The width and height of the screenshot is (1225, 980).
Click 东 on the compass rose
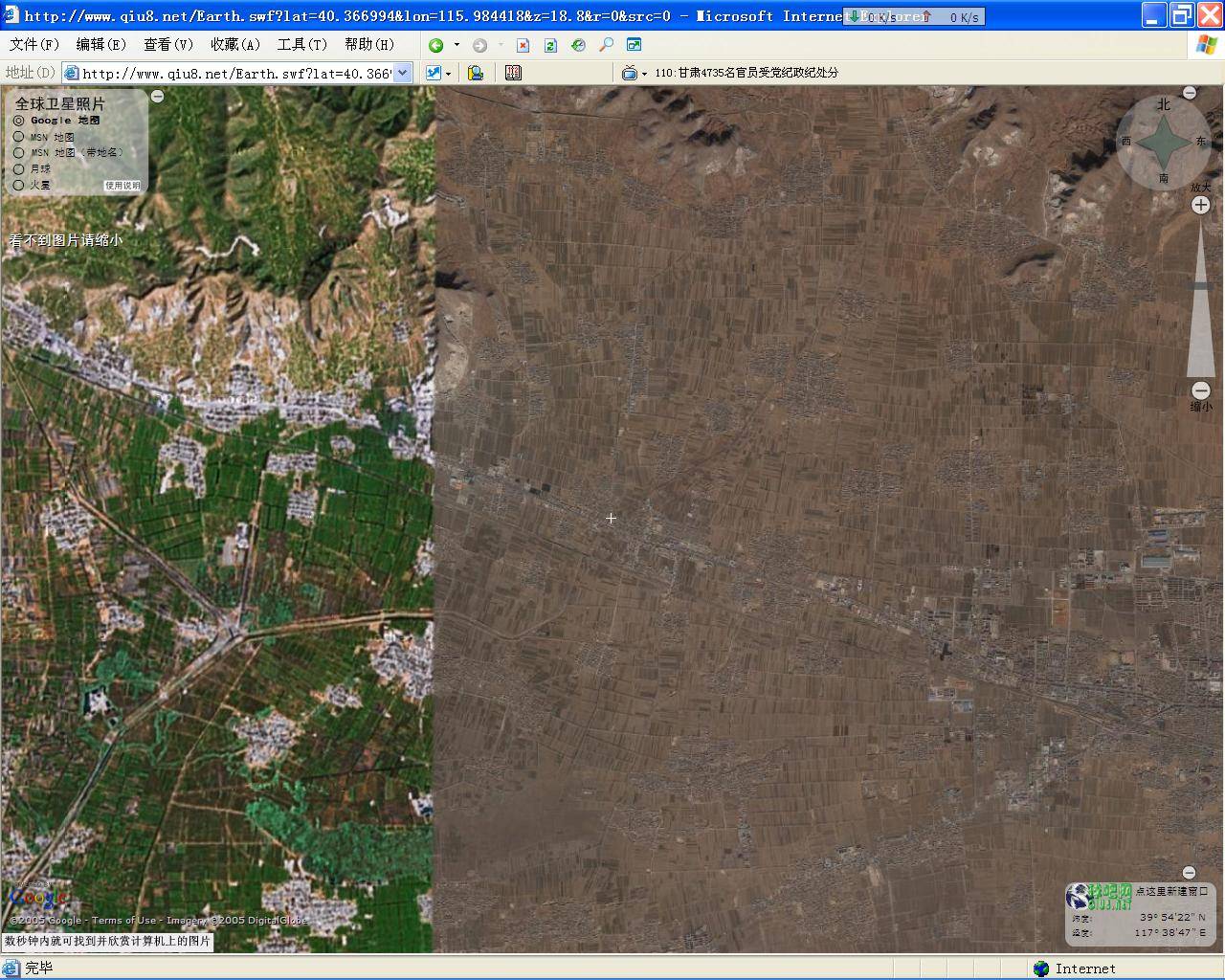click(1200, 142)
